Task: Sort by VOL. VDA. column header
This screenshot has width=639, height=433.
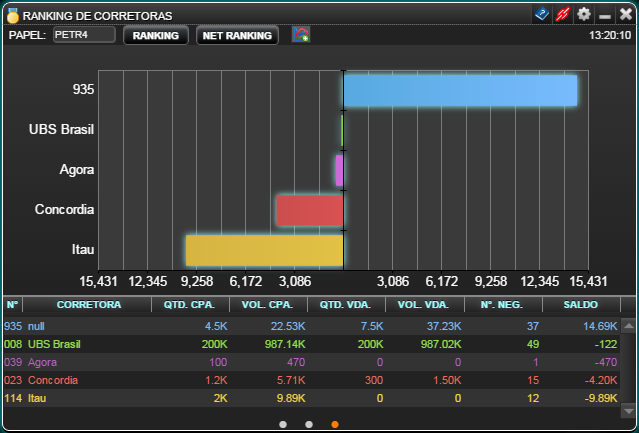Action: 423,305
